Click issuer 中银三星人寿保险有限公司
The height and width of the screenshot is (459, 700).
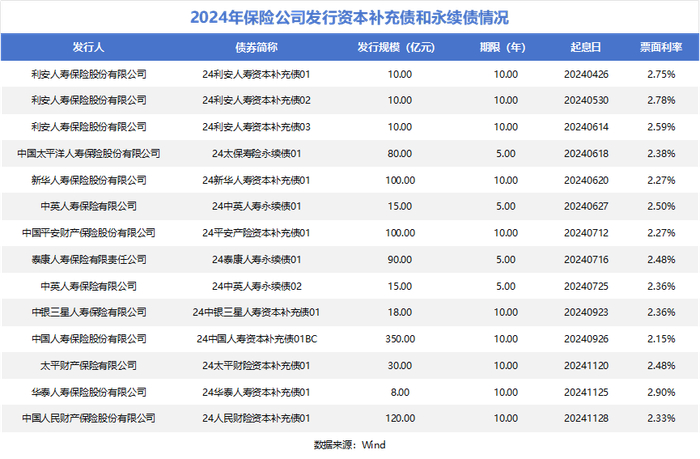[89, 312]
